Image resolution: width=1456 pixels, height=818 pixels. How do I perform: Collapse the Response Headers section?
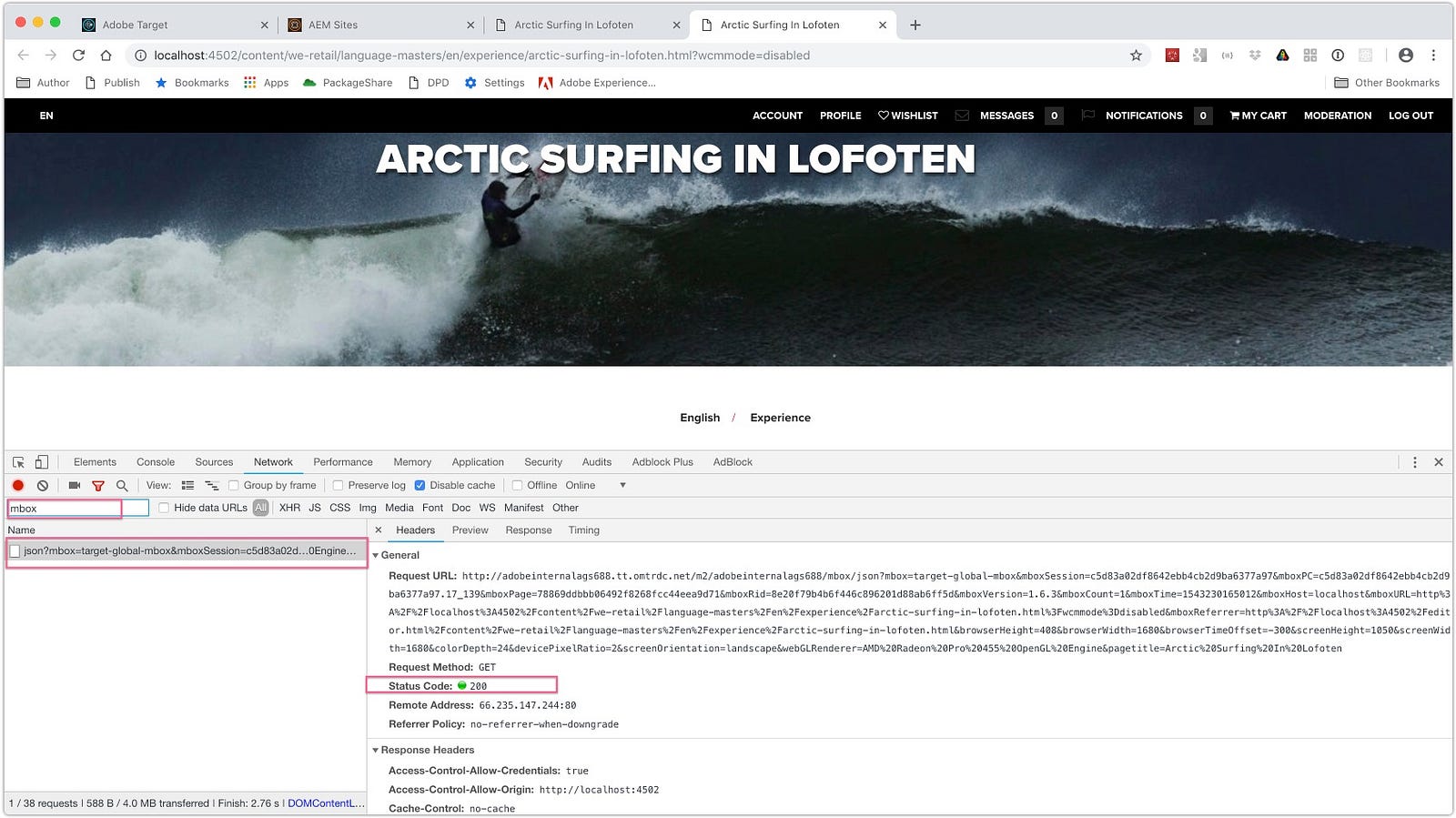[x=376, y=751]
